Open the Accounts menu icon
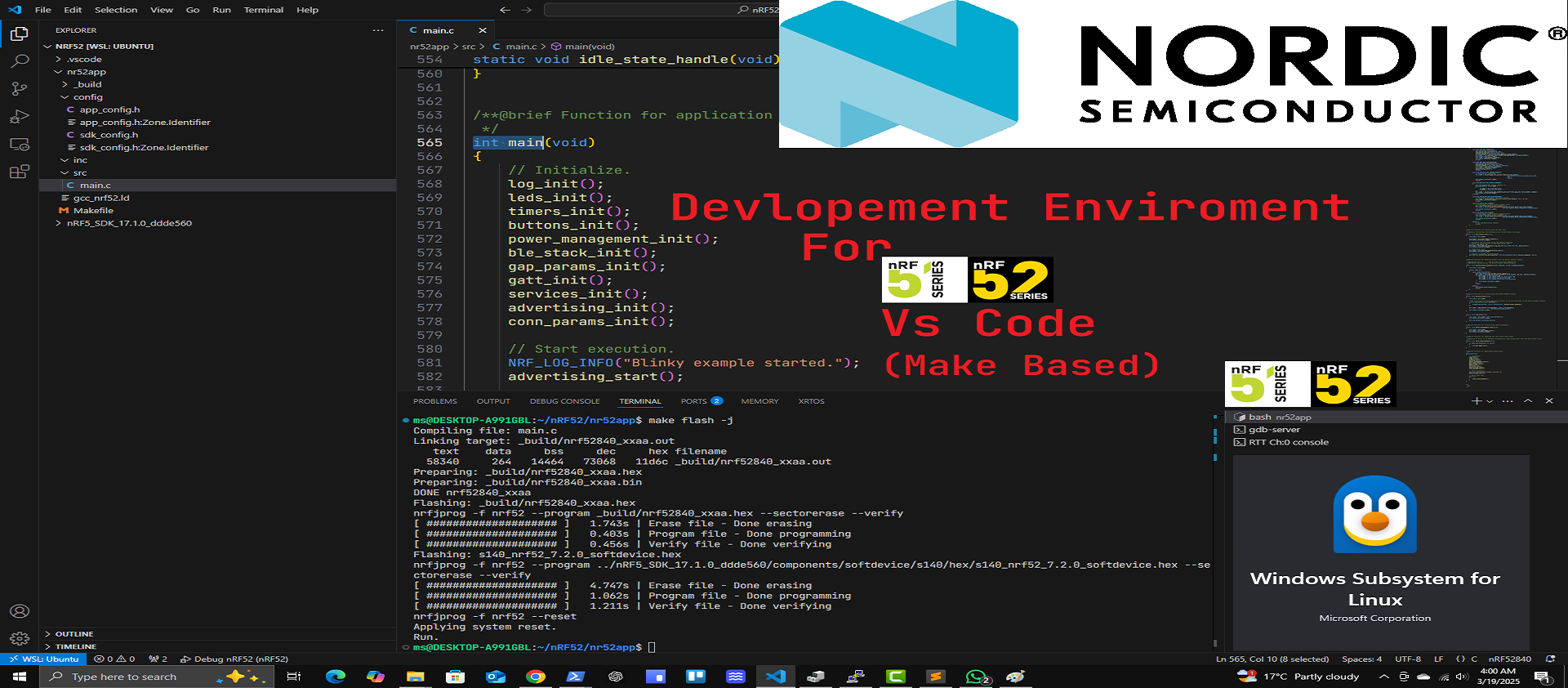Screen dimensions: 1568x688 click(19, 611)
